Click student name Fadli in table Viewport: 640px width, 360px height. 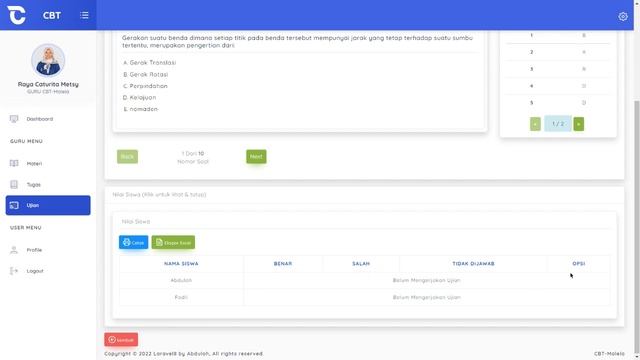181,298
